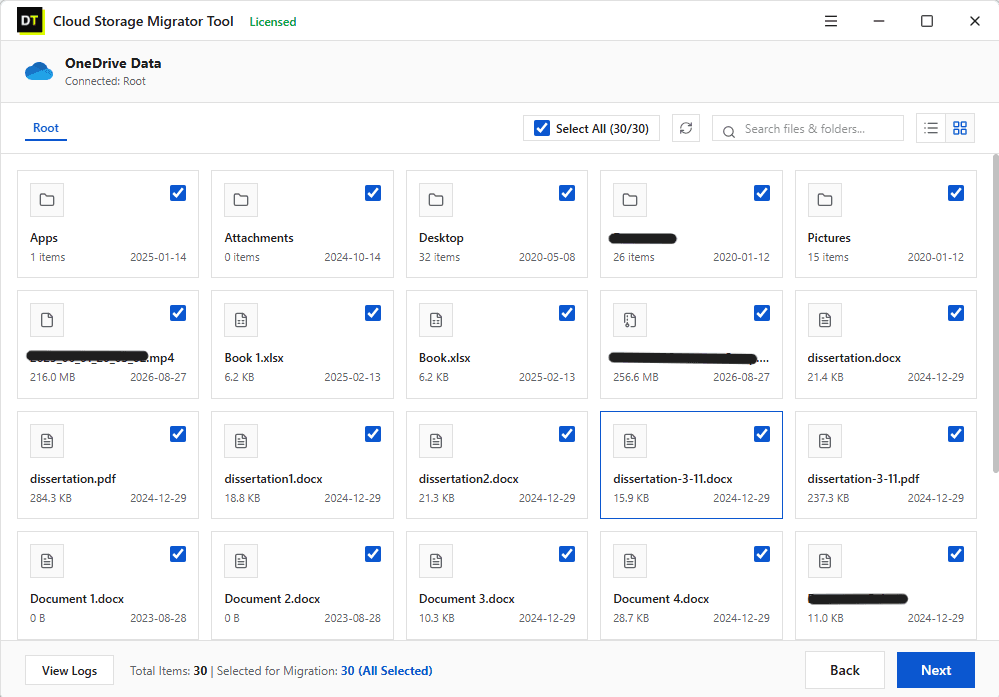This screenshot has height=697, width=999.
Task: Click the 30 (All Selected) link
Action: coord(387,671)
